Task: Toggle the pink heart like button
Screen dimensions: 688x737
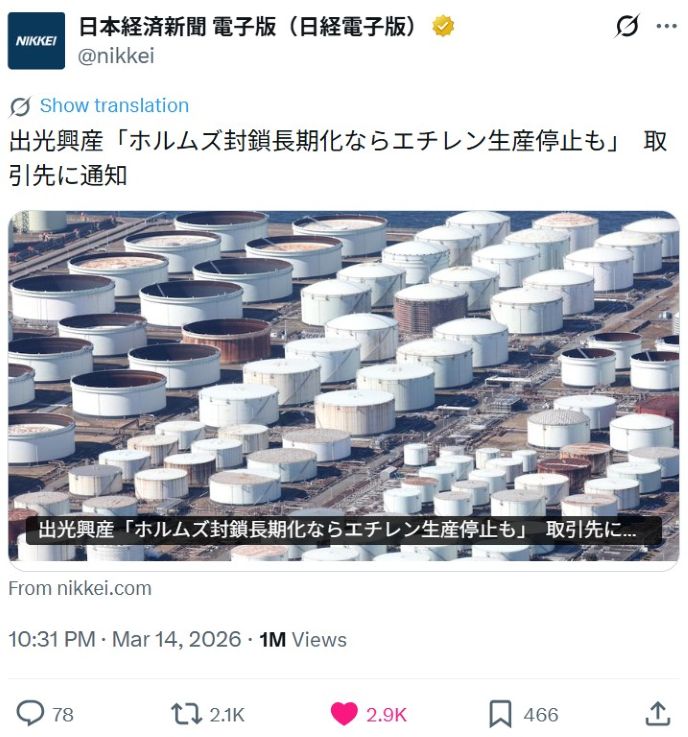Action: pyautogui.click(x=344, y=714)
